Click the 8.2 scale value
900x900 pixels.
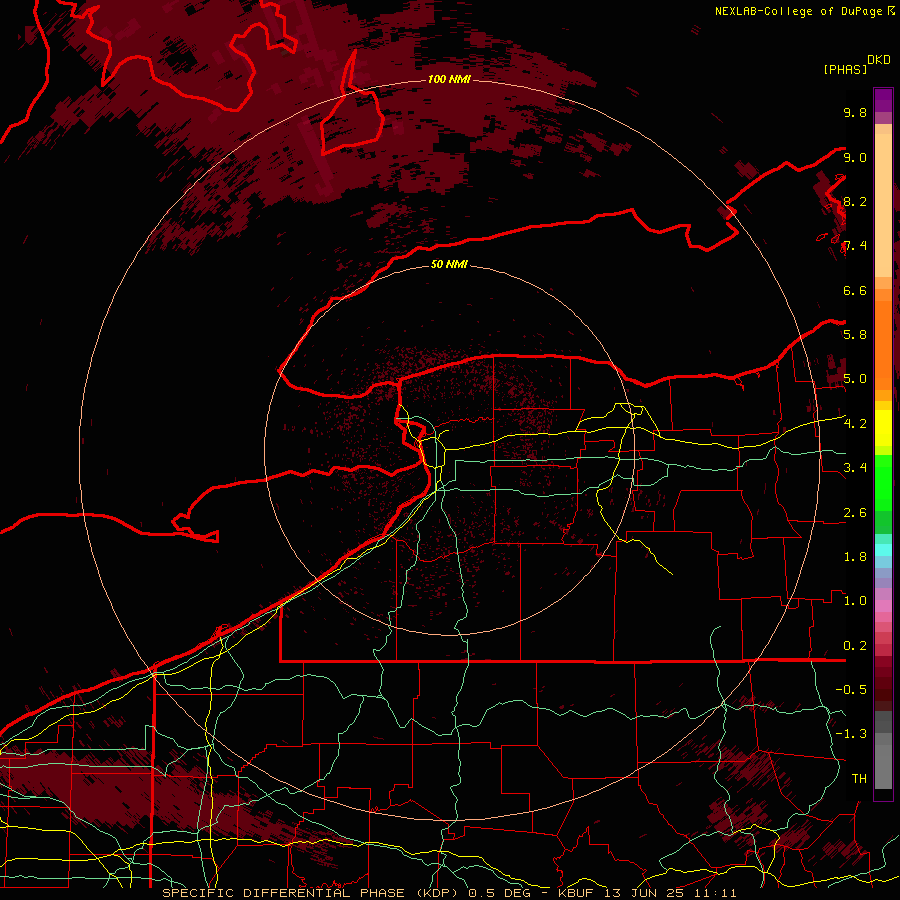coord(855,201)
